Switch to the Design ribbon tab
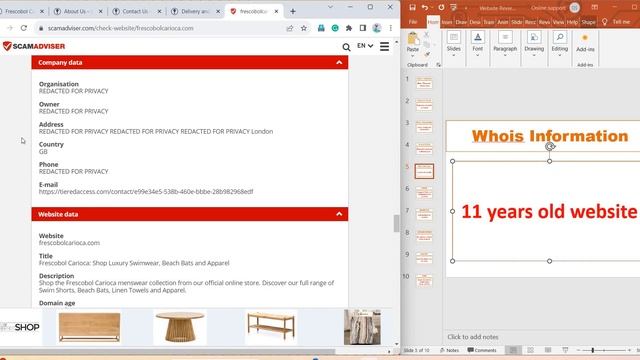 click(475, 22)
